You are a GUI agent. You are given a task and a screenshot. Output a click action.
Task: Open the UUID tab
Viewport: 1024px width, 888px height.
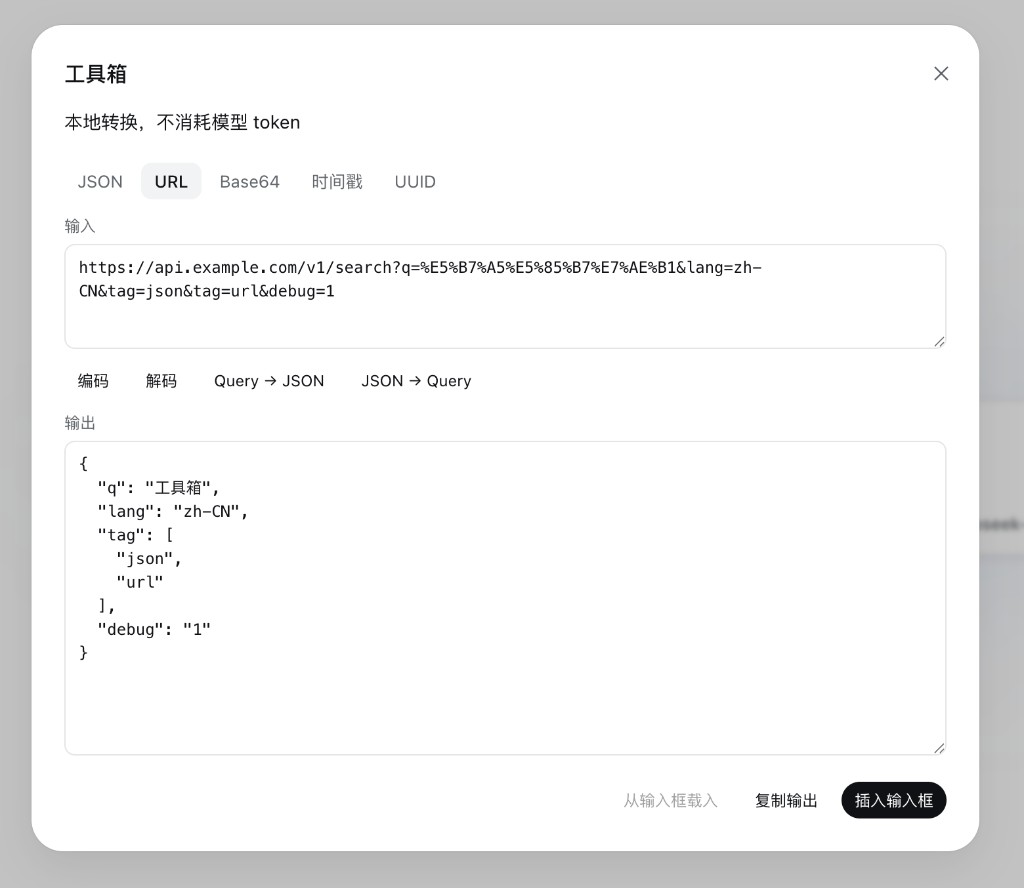415,182
